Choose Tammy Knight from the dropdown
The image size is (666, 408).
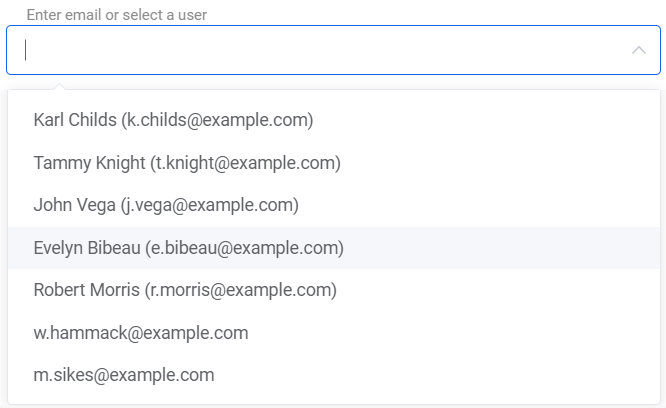click(187, 162)
